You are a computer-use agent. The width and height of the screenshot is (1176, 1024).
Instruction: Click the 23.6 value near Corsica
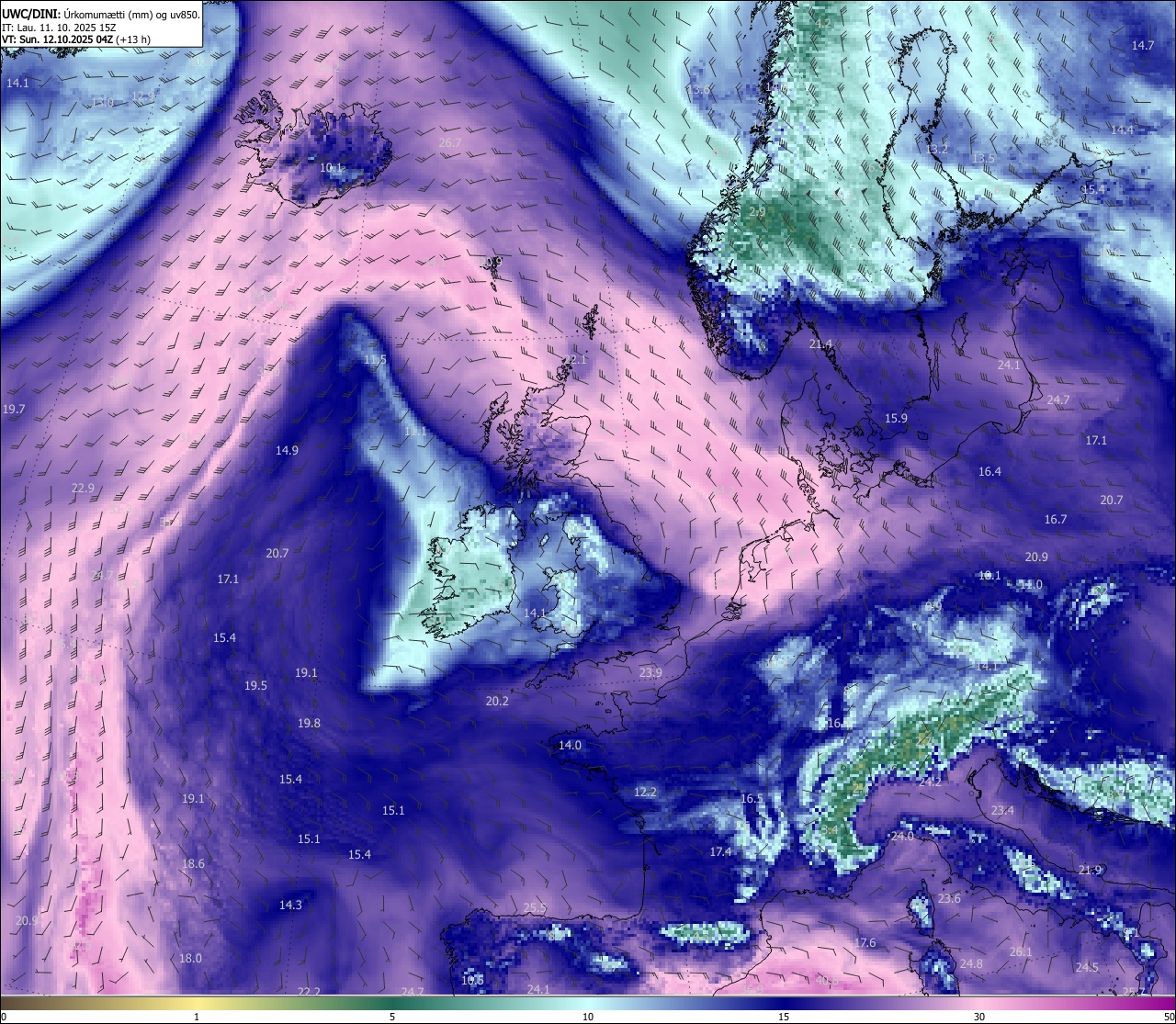pyautogui.click(x=949, y=898)
